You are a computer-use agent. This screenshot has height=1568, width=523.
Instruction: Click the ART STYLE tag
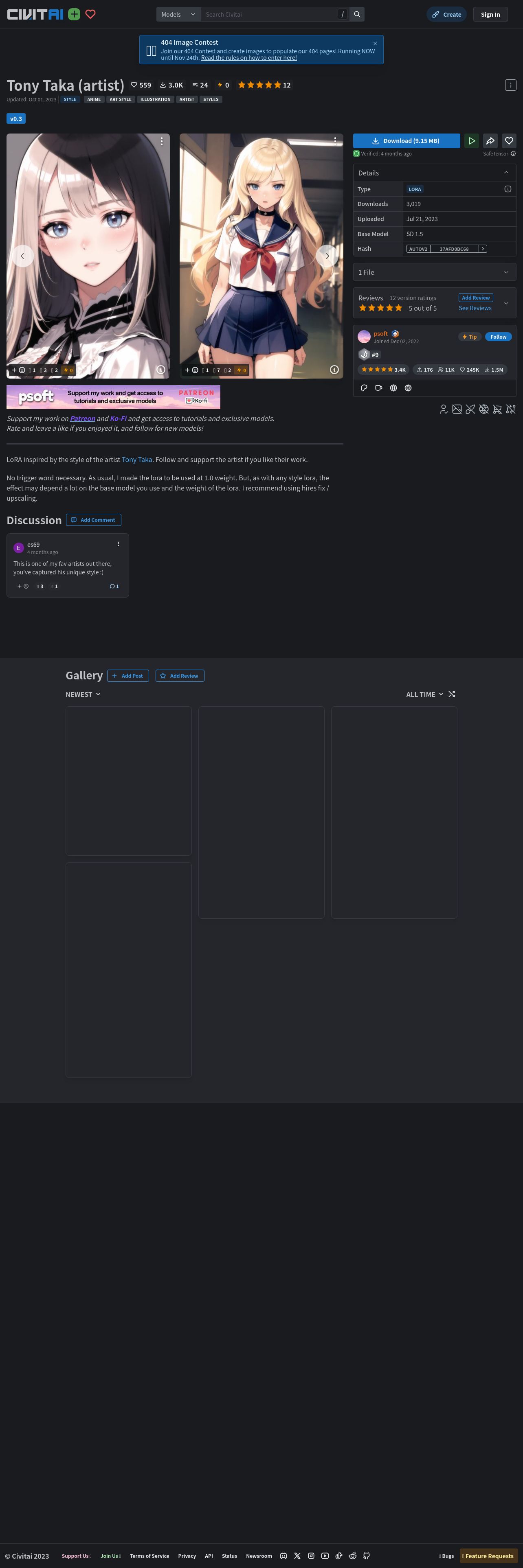[x=121, y=99]
